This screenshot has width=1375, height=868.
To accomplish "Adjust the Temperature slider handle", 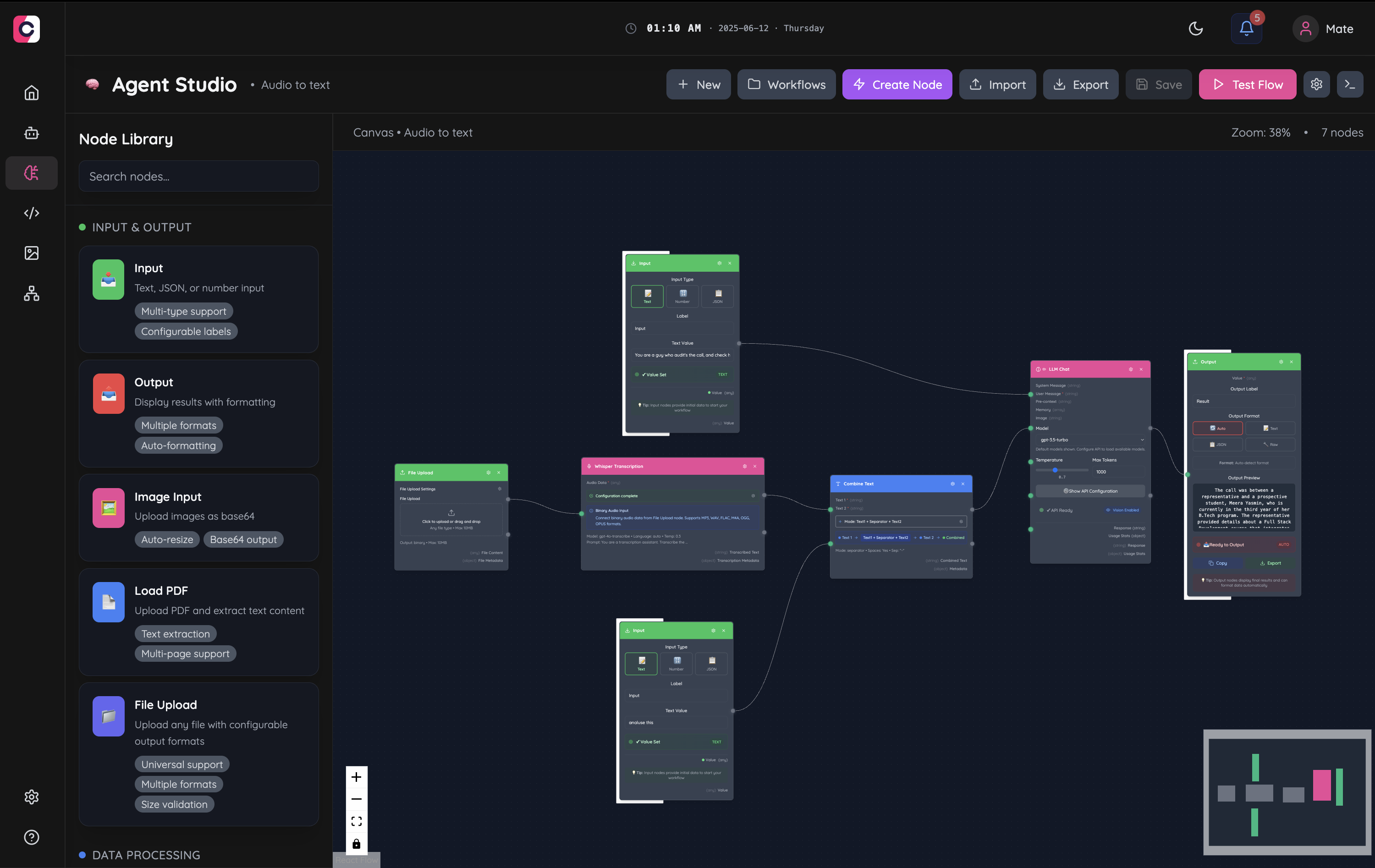I will (x=1055, y=470).
